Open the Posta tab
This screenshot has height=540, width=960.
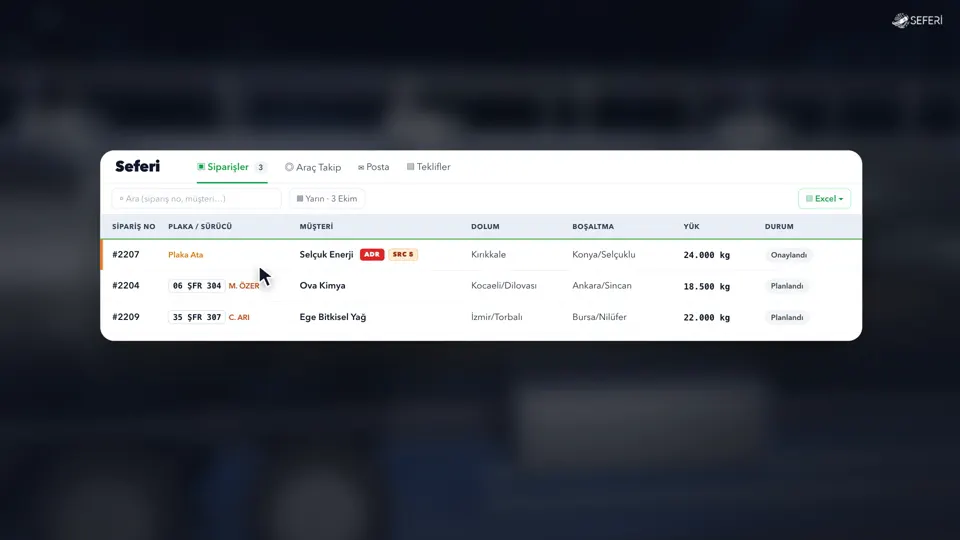coord(373,167)
